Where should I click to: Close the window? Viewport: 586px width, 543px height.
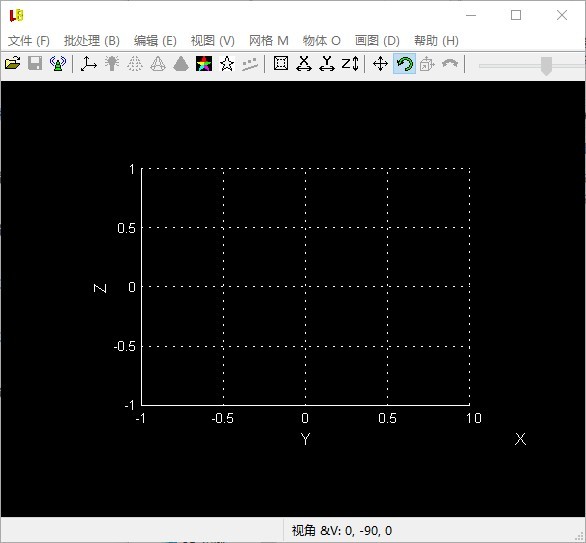pyautogui.click(x=562, y=15)
